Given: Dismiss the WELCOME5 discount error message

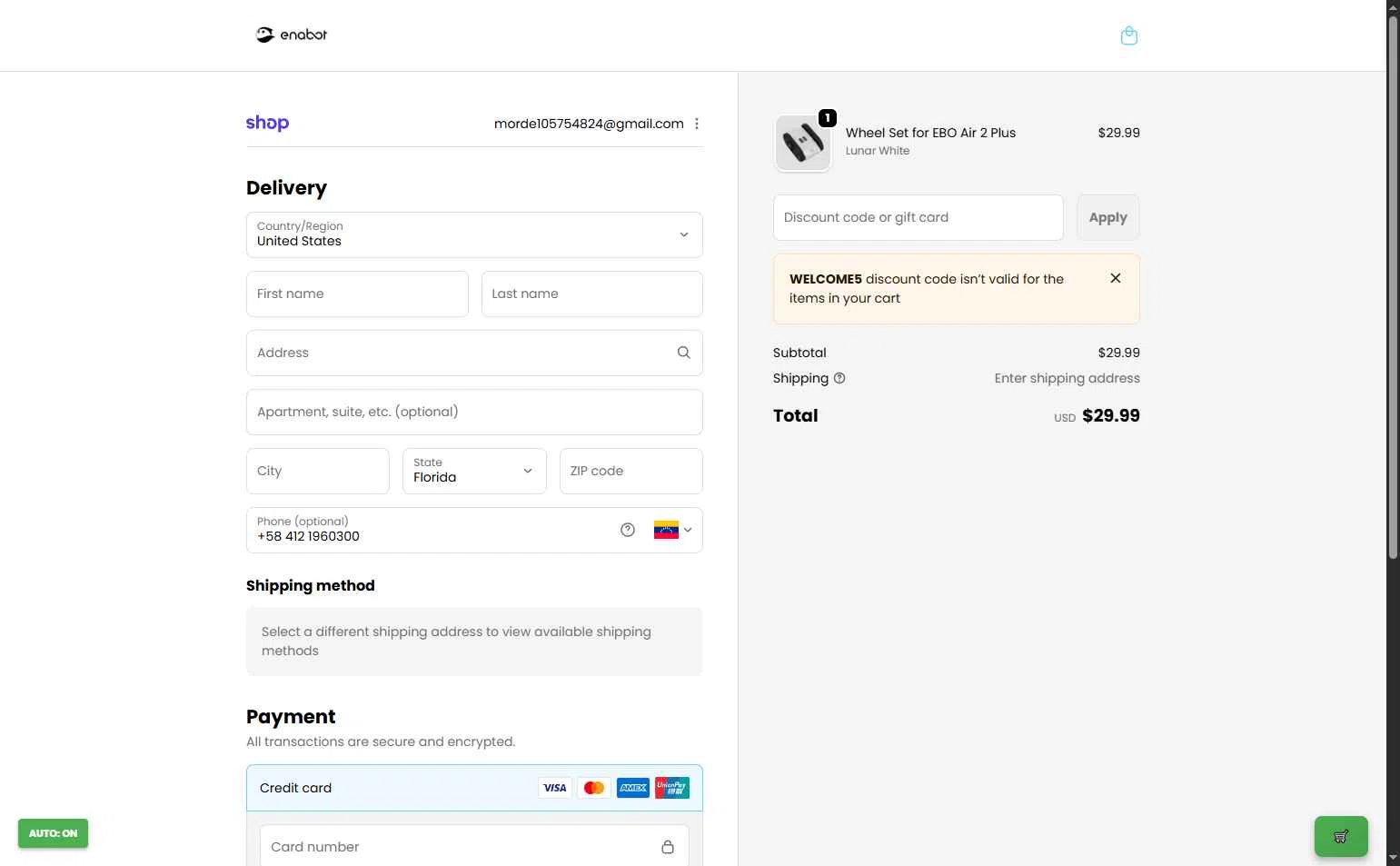Looking at the screenshot, I should click(1116, 278).
